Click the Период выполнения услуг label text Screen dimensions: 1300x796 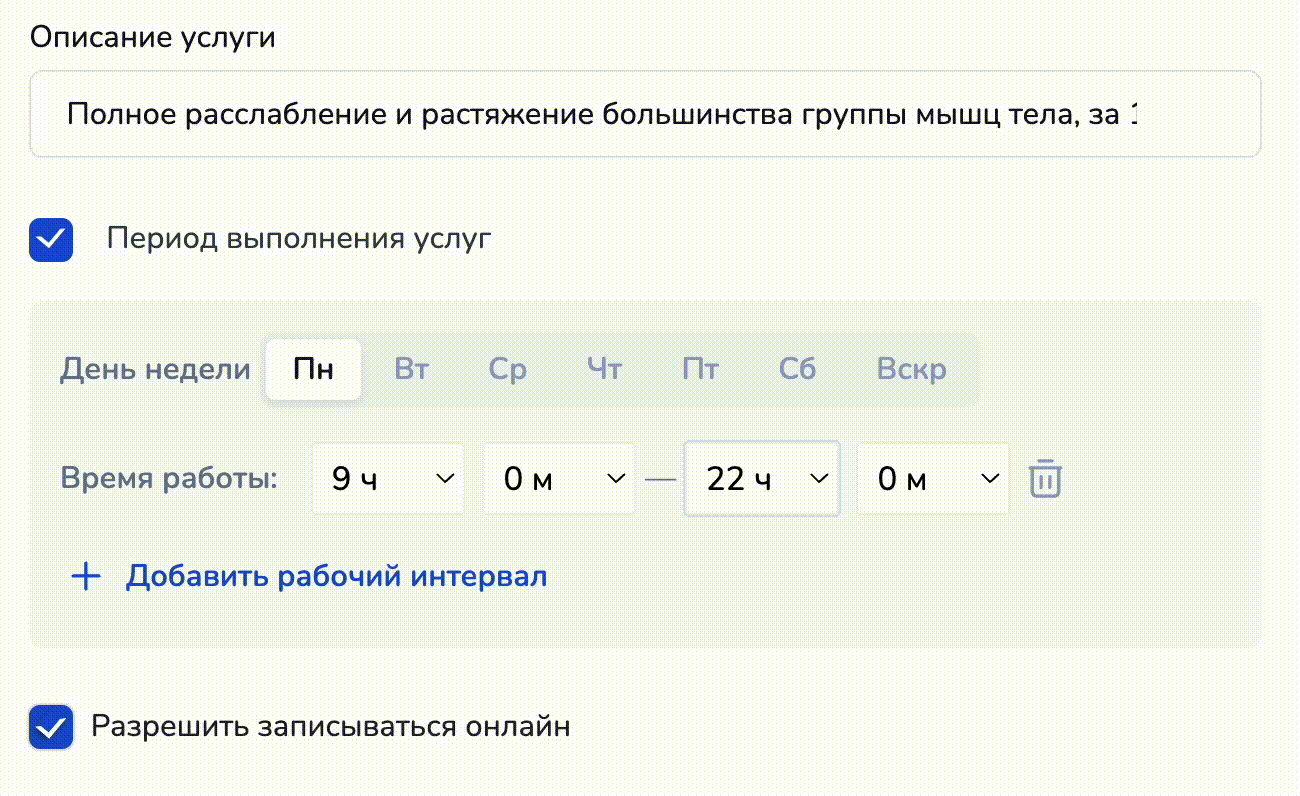[299, 240]
